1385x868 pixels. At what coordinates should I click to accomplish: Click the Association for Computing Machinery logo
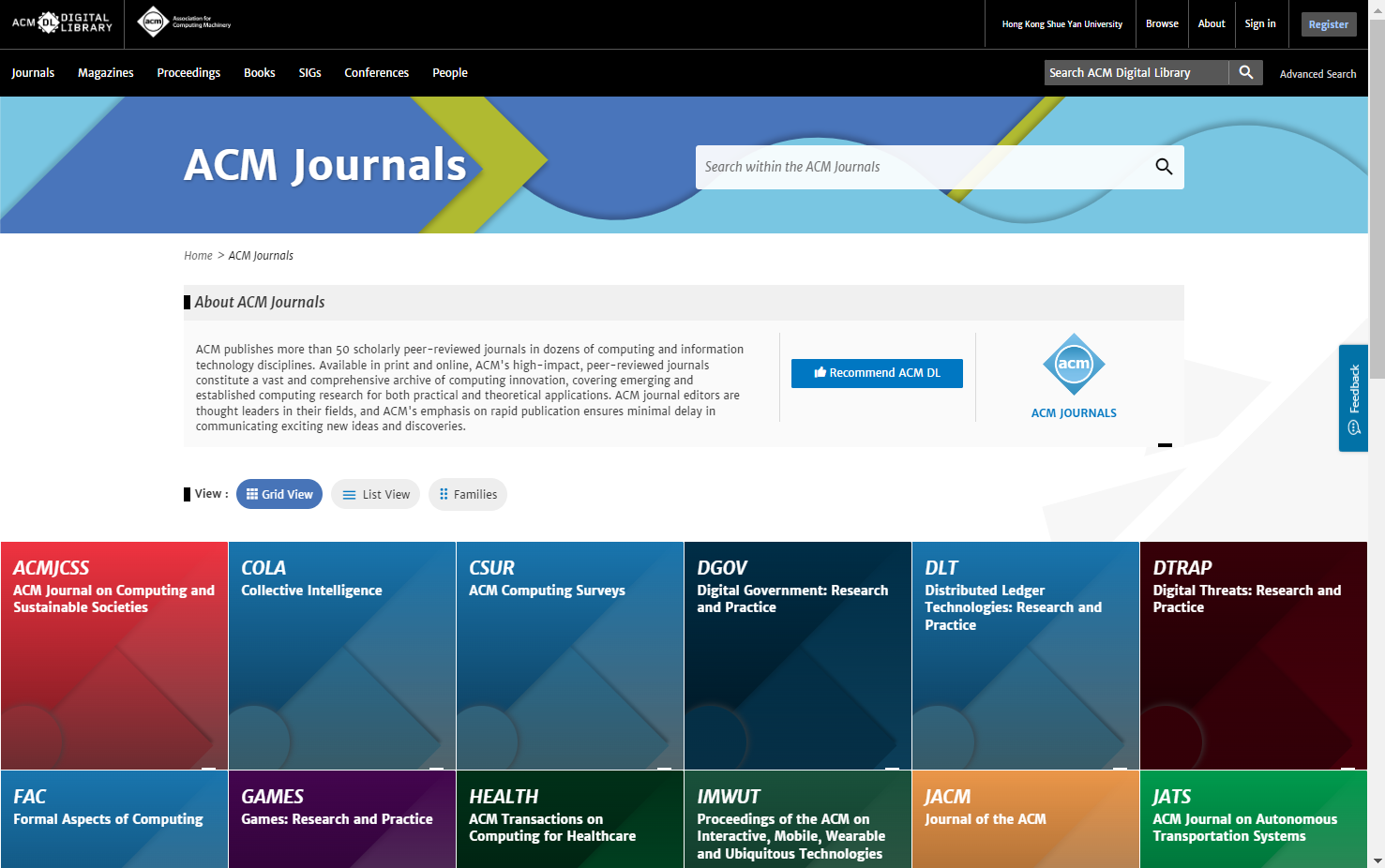pyautogui.click(x=184, y=22)
